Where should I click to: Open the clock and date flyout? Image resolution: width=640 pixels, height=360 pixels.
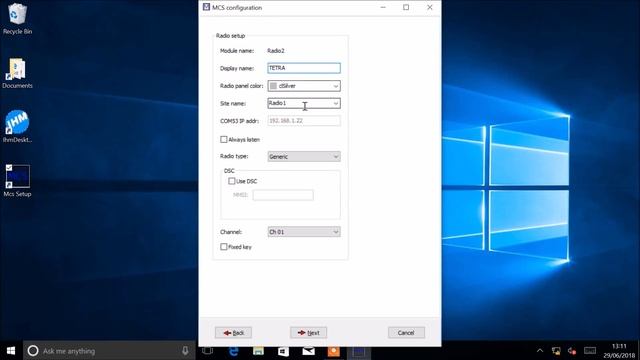619,351
